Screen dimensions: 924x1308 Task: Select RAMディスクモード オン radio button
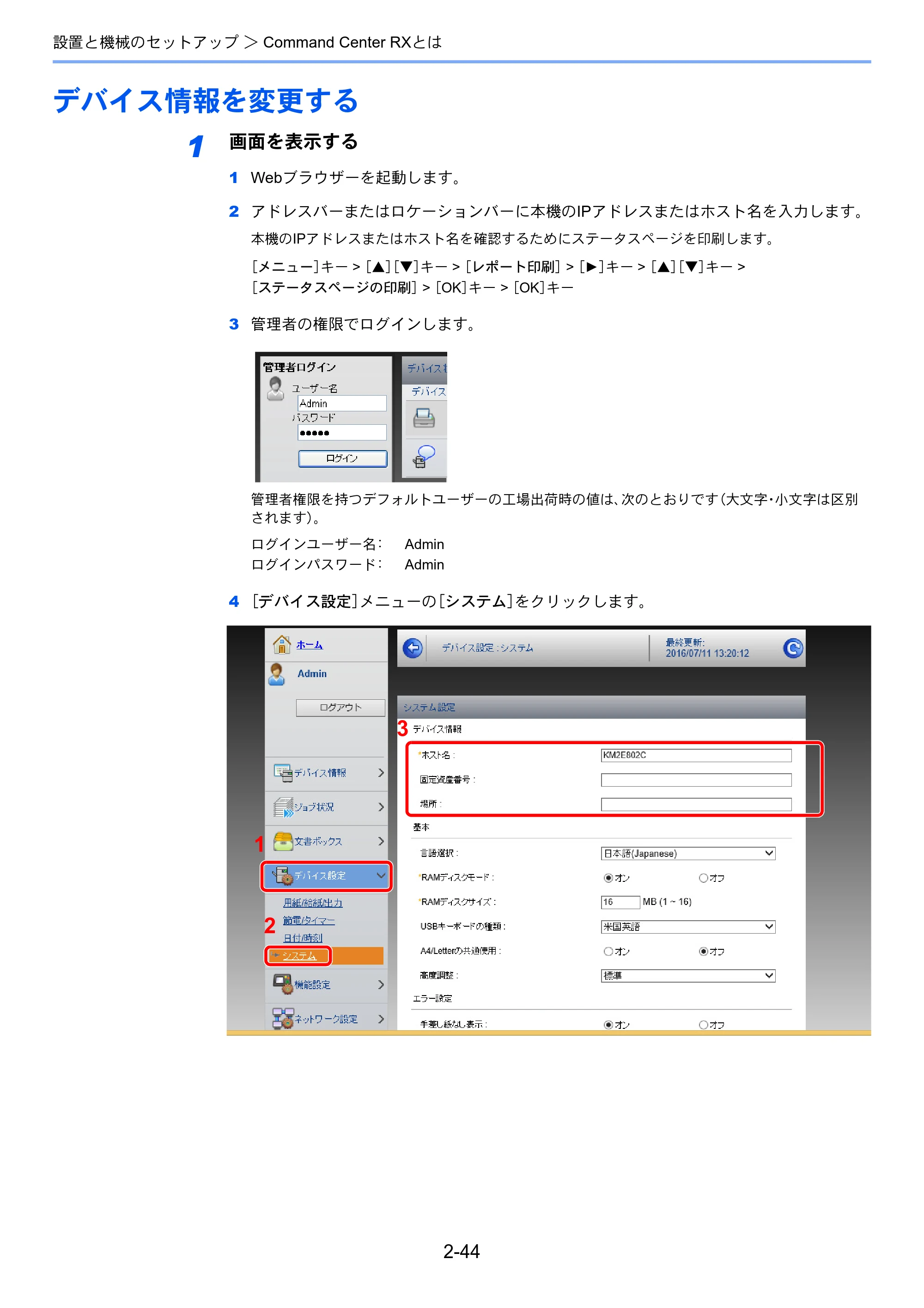pos(608,878)
